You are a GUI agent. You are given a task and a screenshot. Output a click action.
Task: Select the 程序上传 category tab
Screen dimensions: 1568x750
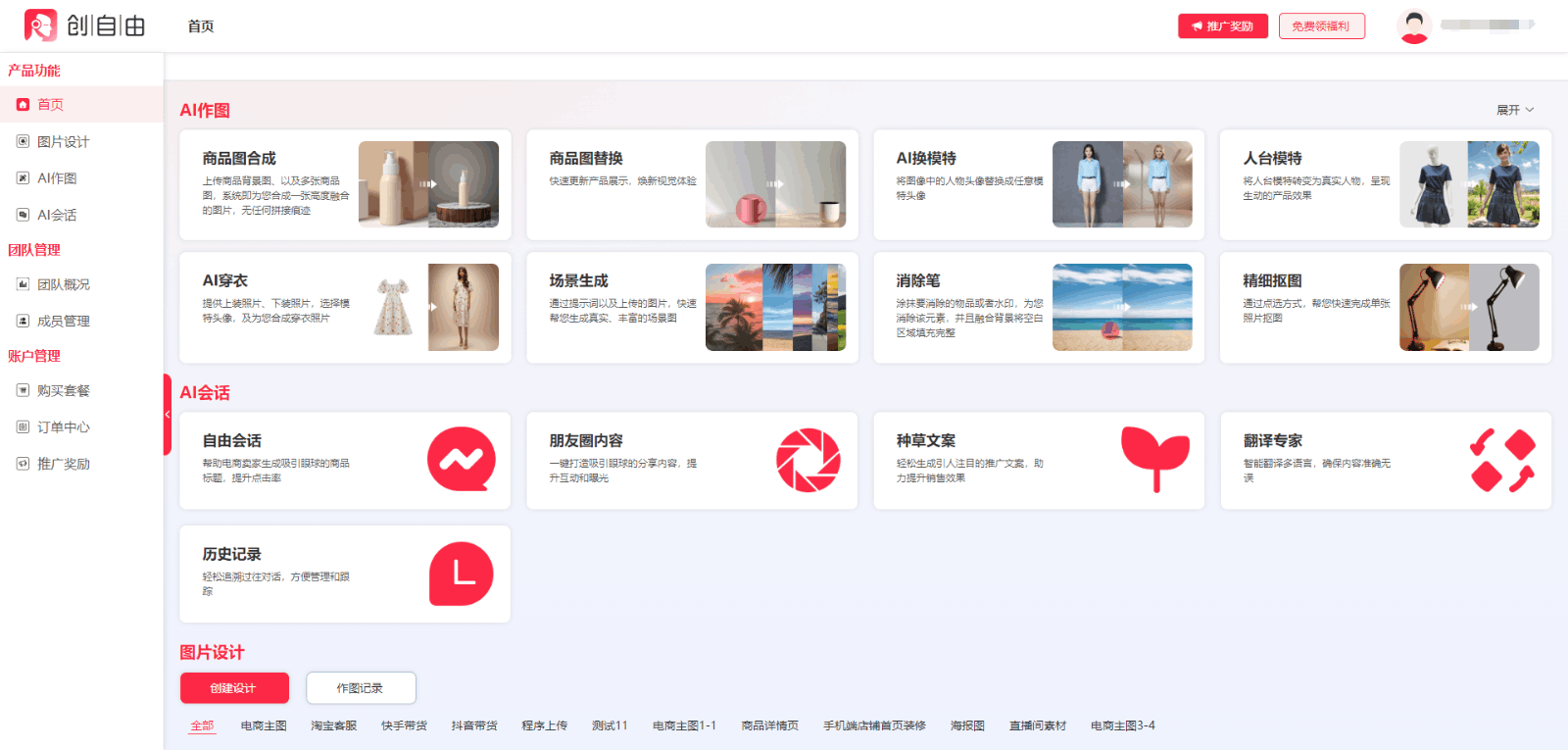tap(545, 725)
